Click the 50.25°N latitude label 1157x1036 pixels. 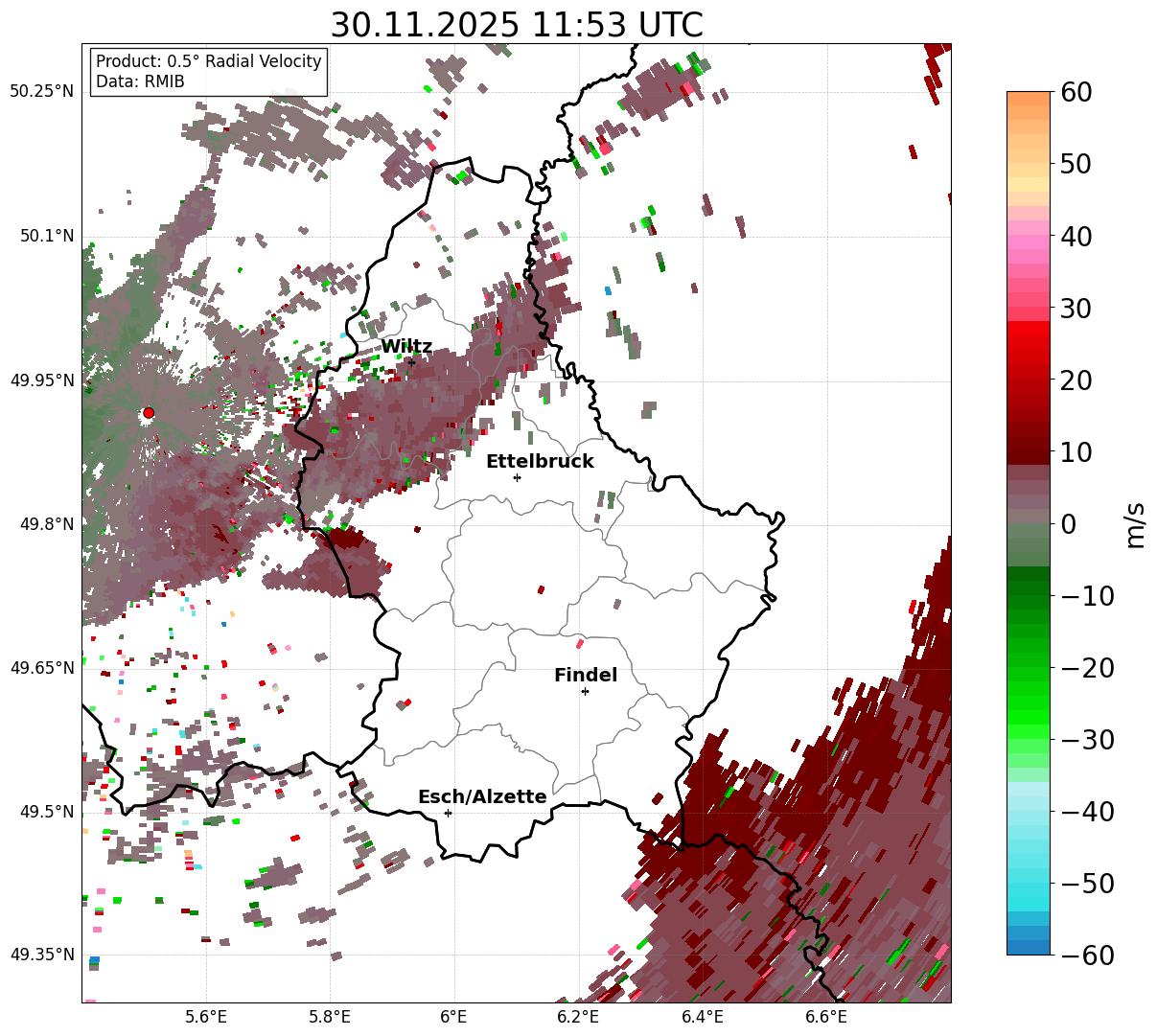(41, 92)
